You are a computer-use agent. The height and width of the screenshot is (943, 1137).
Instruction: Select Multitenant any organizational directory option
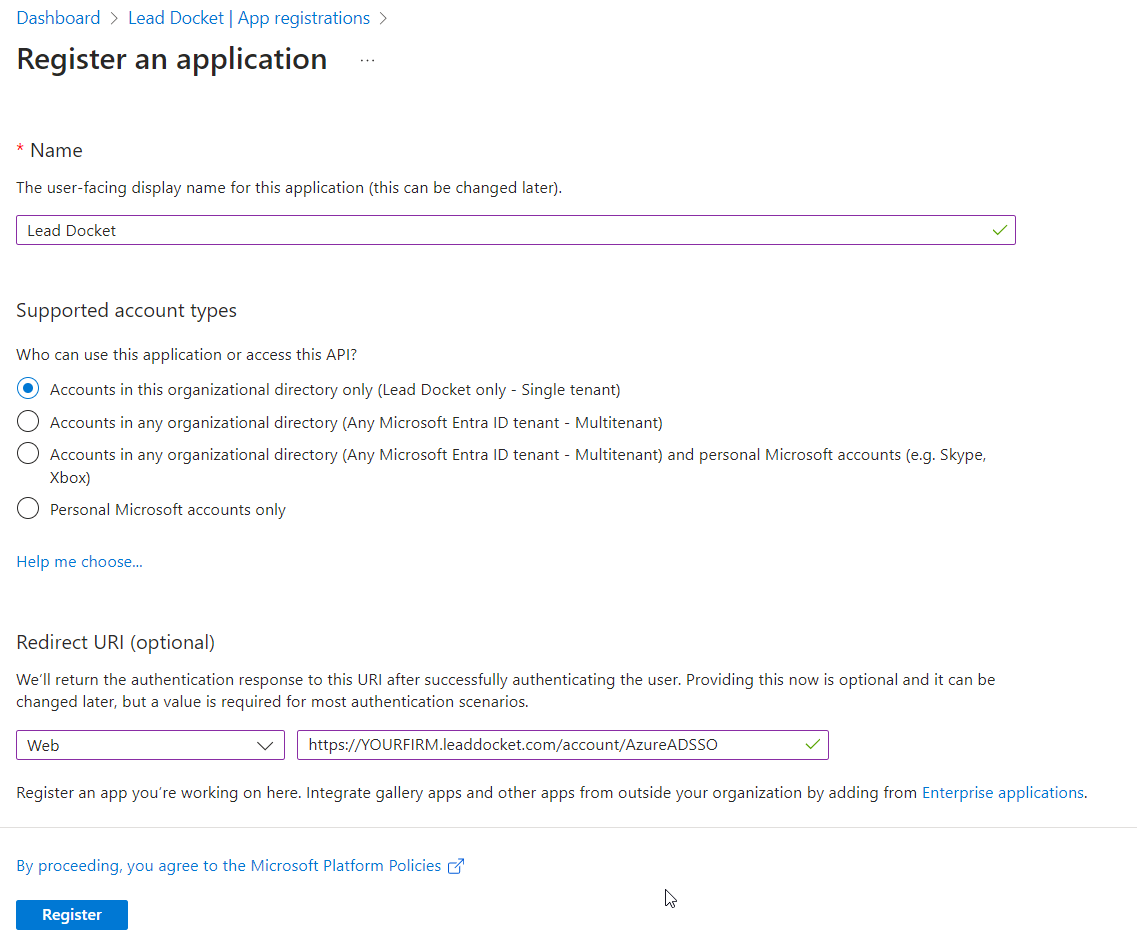point(28,421)
